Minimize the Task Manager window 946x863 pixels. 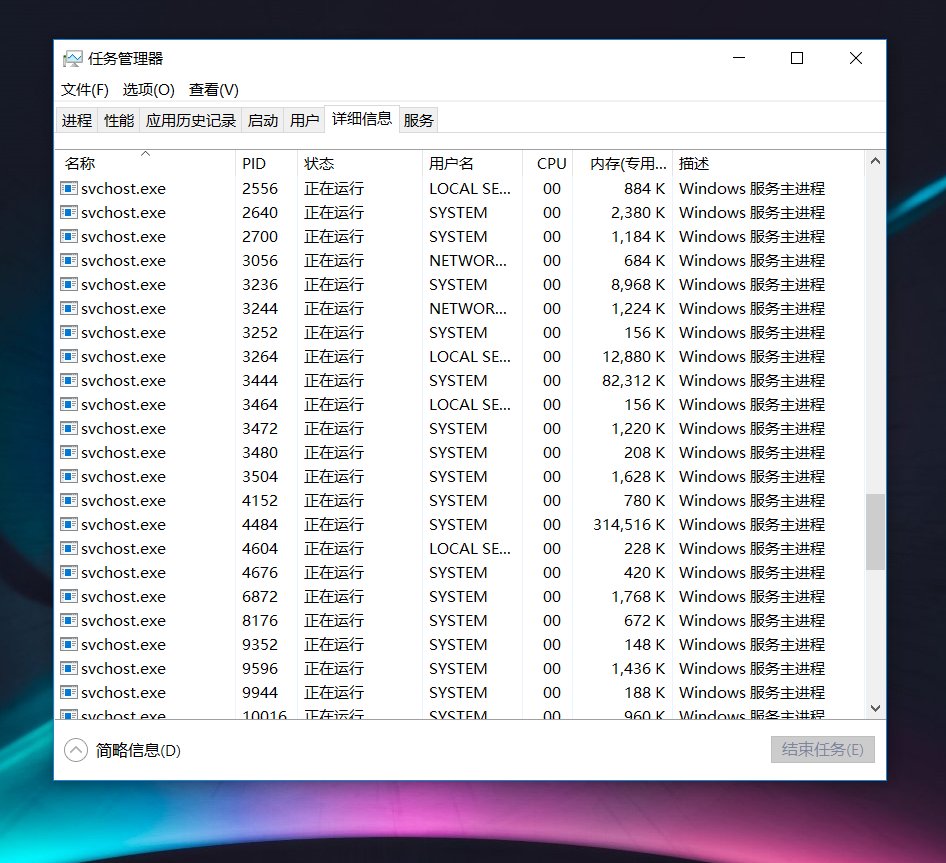click(x=739, y=58)
